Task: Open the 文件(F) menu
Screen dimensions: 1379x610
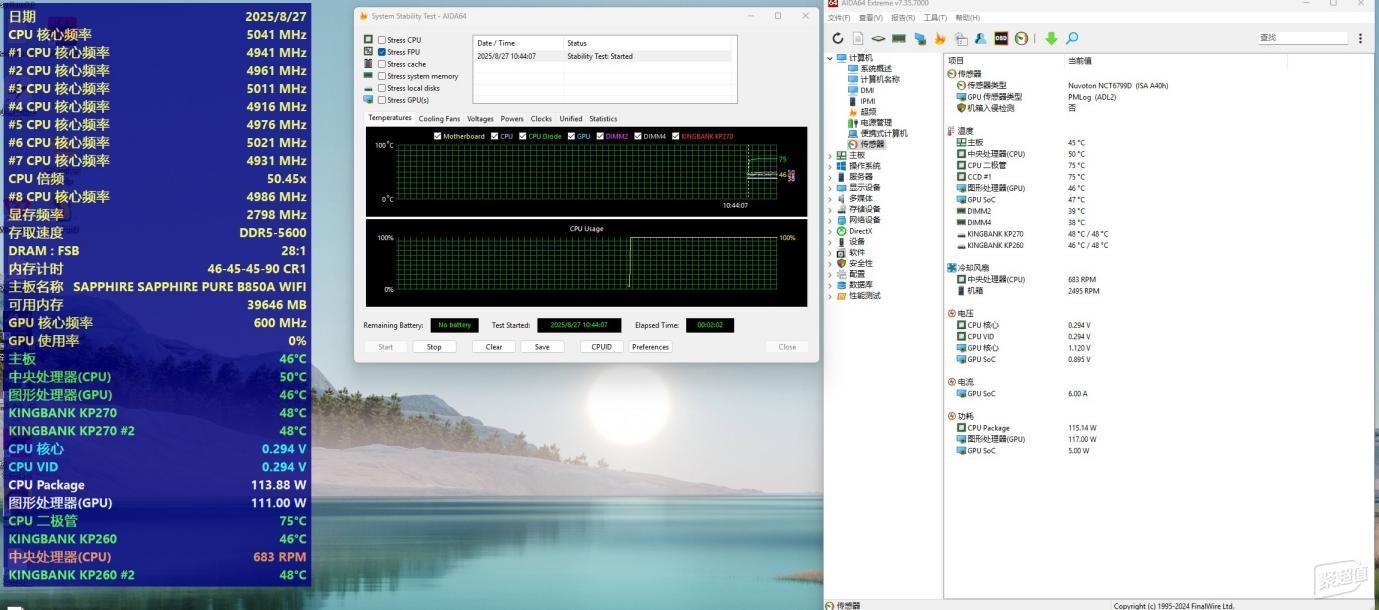Action: [839, 17]
